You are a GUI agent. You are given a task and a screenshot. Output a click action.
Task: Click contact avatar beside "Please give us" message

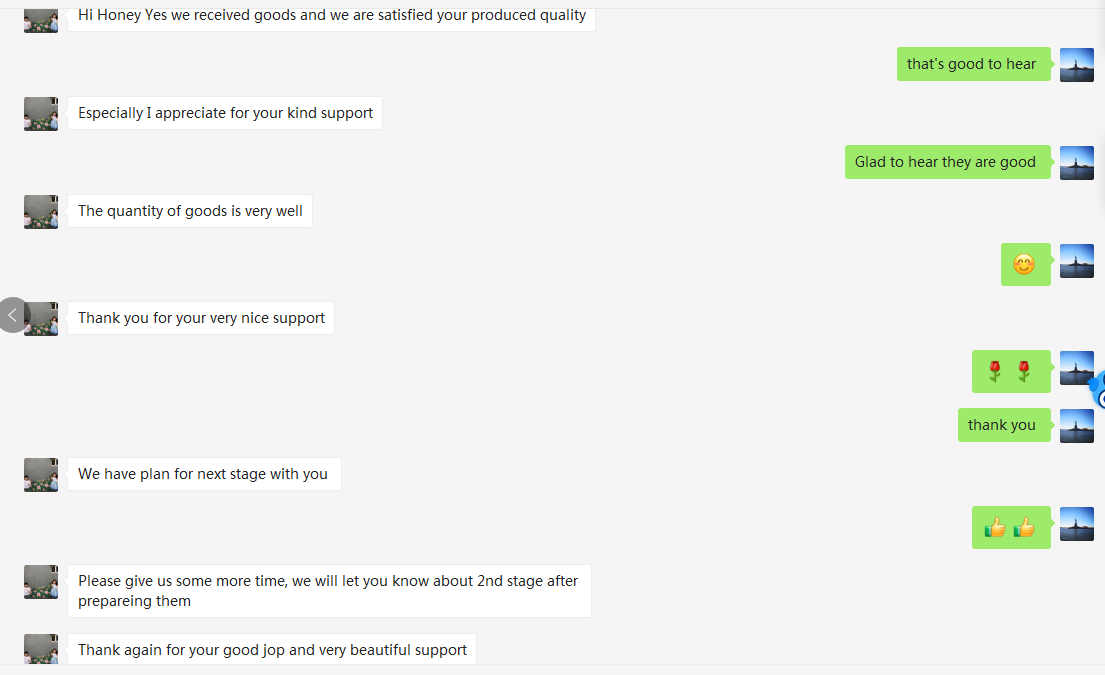point(41,582)
